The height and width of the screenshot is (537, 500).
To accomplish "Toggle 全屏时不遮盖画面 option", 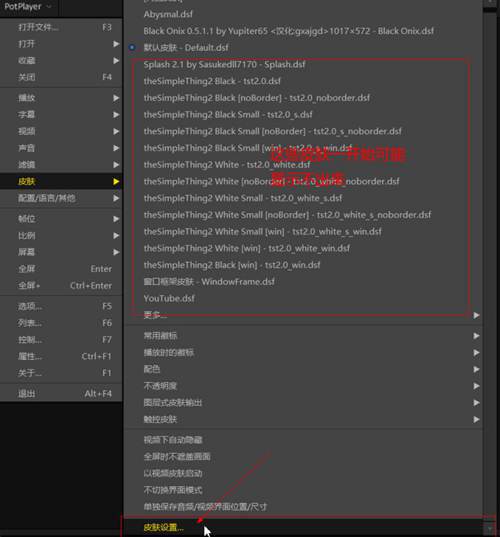I will [303, 457].
